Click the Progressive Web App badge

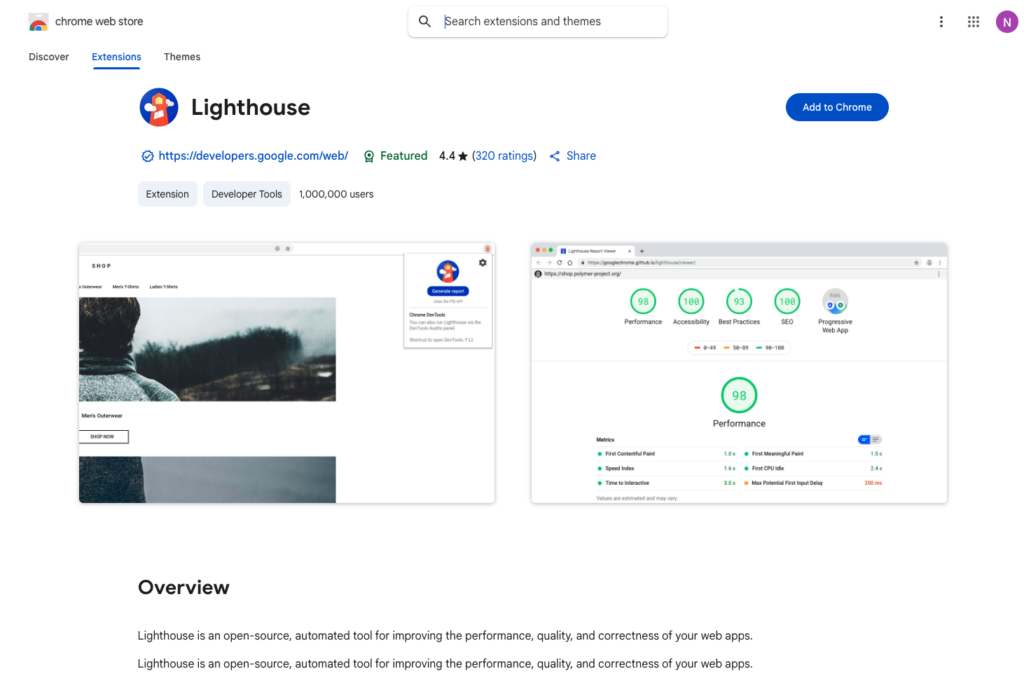tap(835, 302)
